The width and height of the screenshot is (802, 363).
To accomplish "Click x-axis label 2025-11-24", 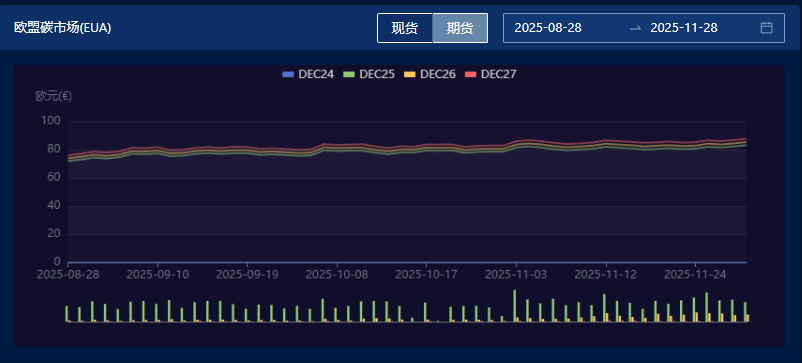I will 695,275.
